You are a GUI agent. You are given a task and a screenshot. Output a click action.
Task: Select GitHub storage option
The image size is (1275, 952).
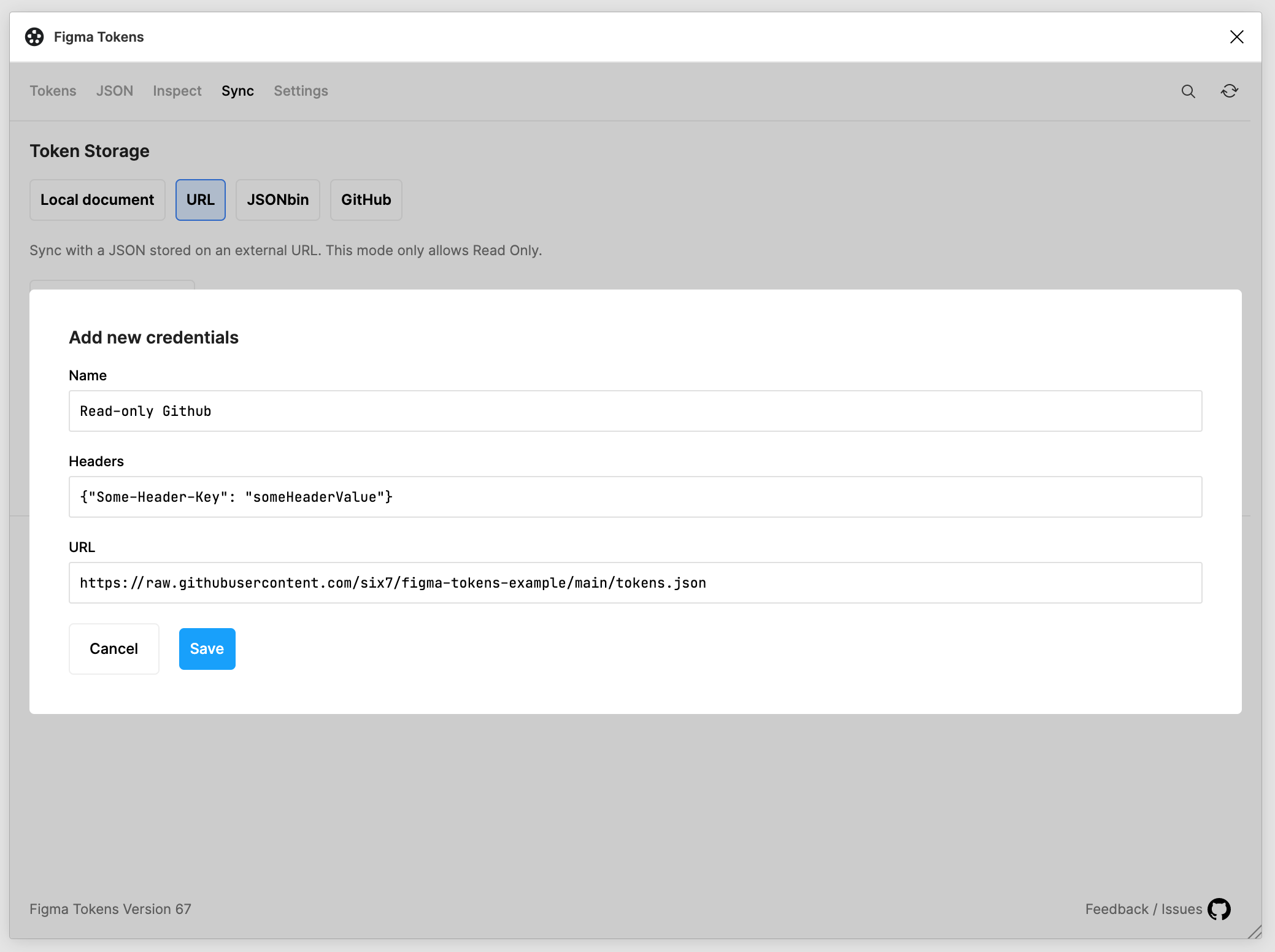click(366, 200)
